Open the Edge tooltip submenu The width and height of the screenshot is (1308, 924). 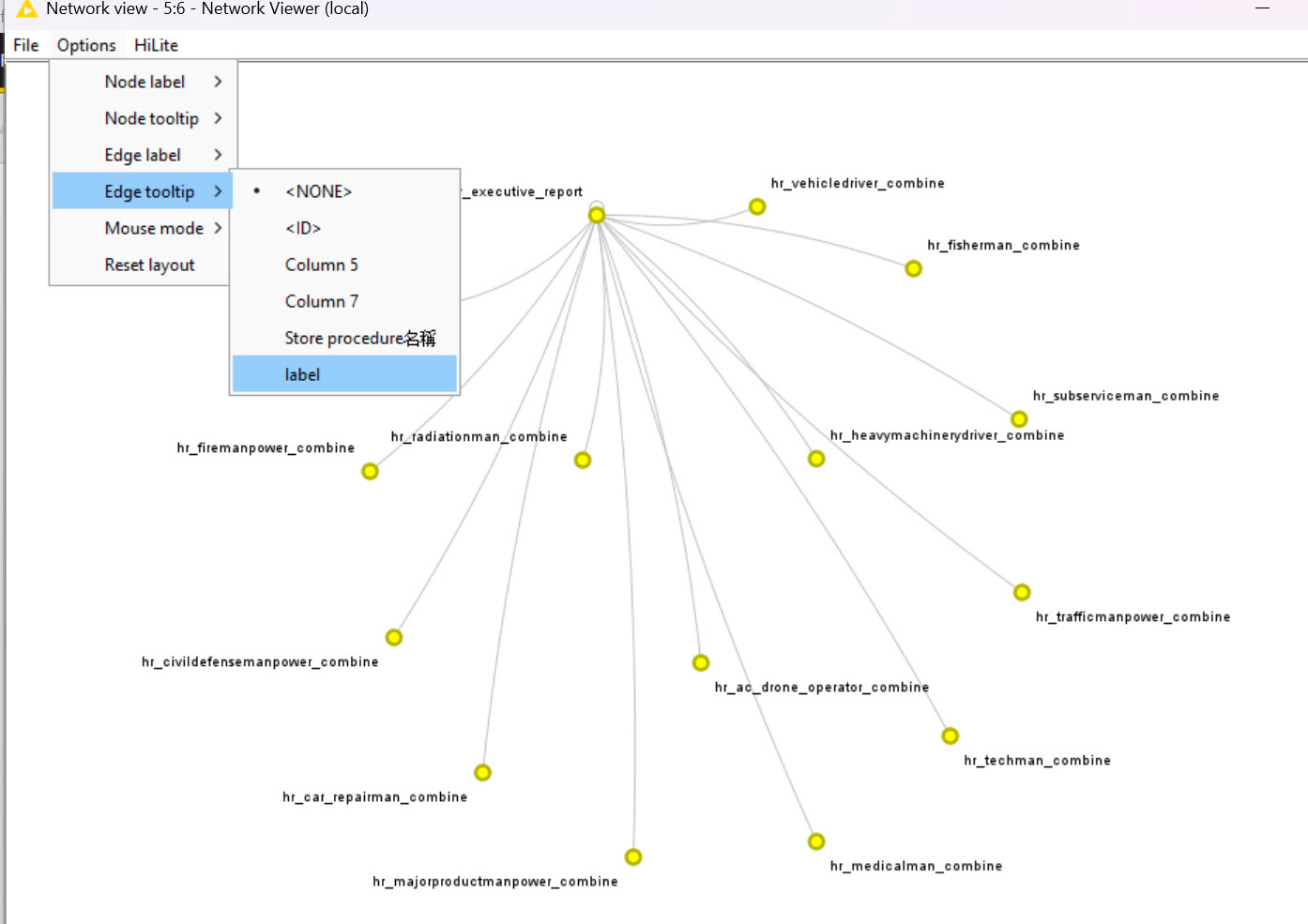point(143,191)
